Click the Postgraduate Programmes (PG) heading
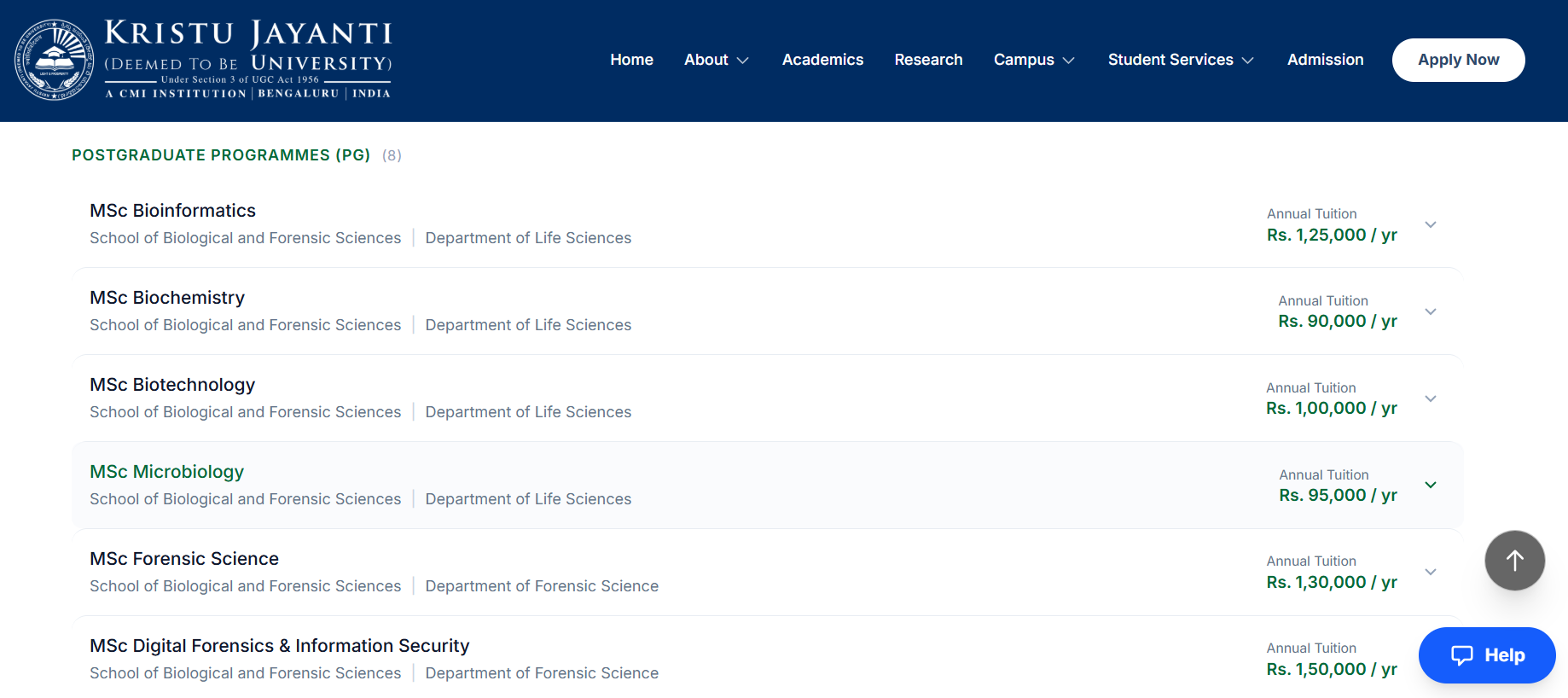This screenshot has height=698, width=1568. click(x=221, y=155)
